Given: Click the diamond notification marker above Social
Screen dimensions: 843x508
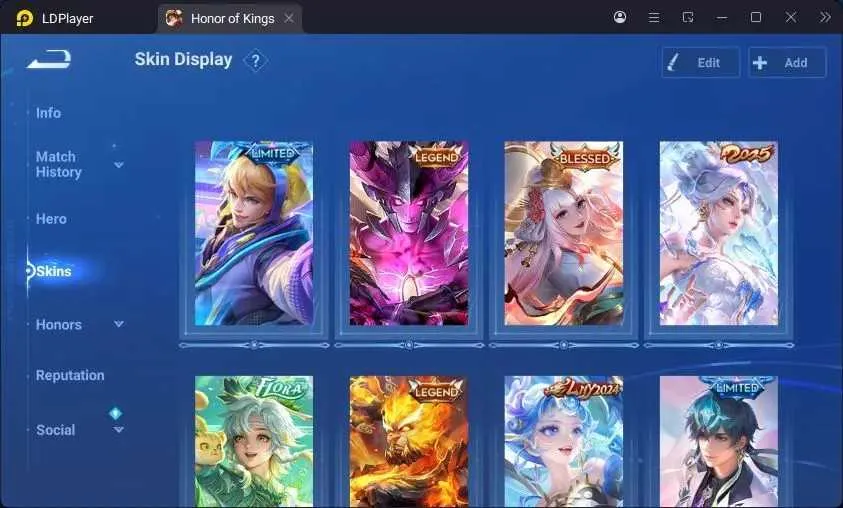Looking at the screenshot, I should [116, 413].
